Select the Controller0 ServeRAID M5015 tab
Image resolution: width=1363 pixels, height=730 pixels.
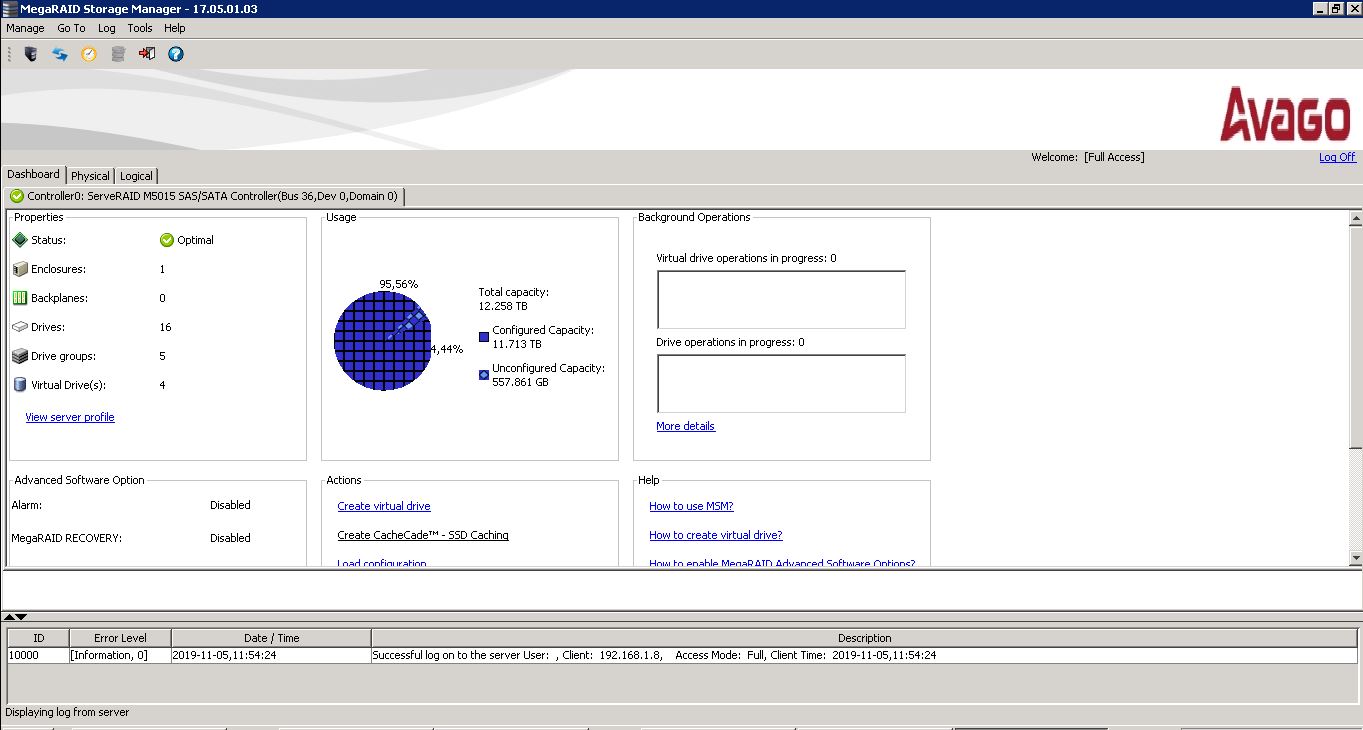pos(204,196)
